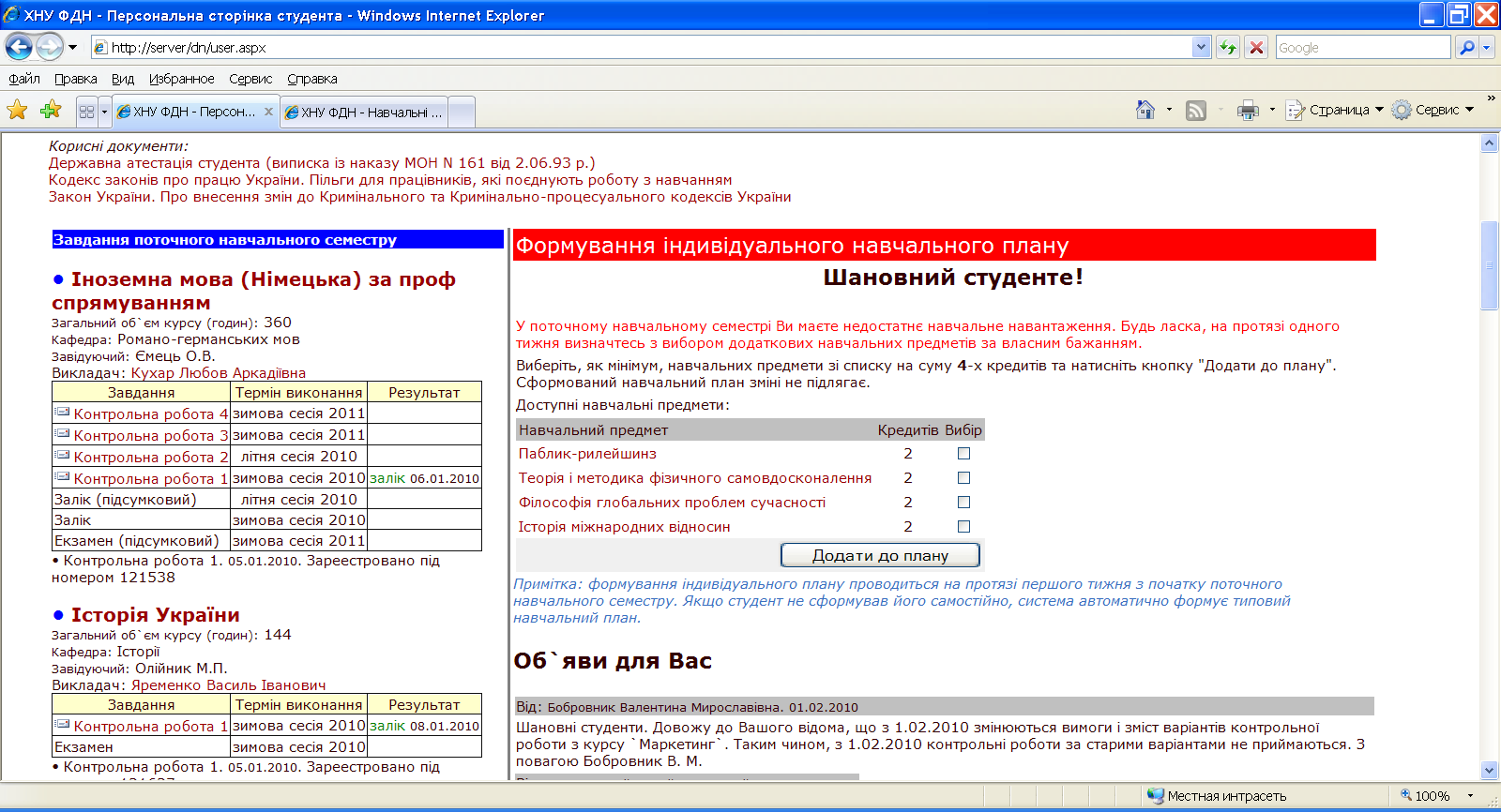Image resolution: width=1501 pixels, height=812 pixels.
Task: Expand toolbar overflow chevron
Action: click(x=1491, y=98)
